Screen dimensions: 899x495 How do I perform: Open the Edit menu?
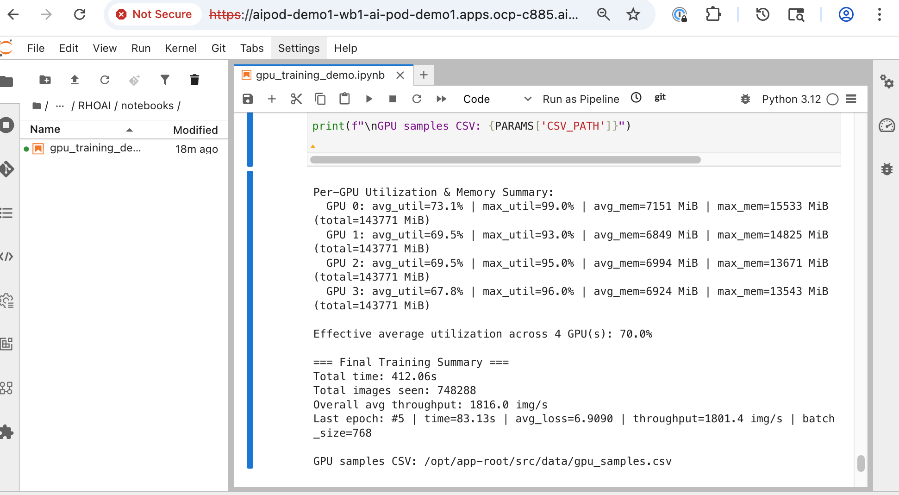tap(68, 48)
